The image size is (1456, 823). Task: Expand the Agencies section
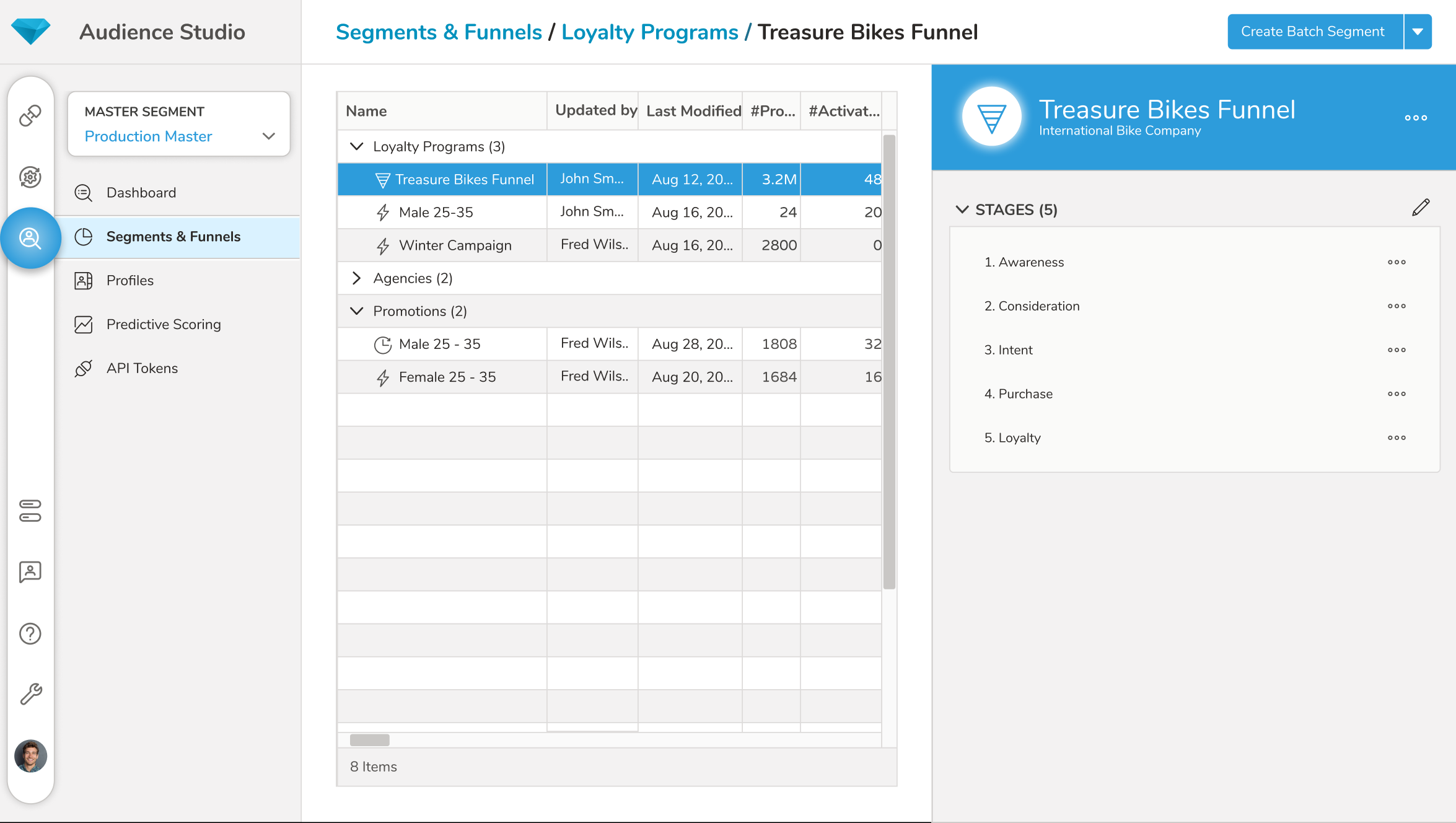357,278
